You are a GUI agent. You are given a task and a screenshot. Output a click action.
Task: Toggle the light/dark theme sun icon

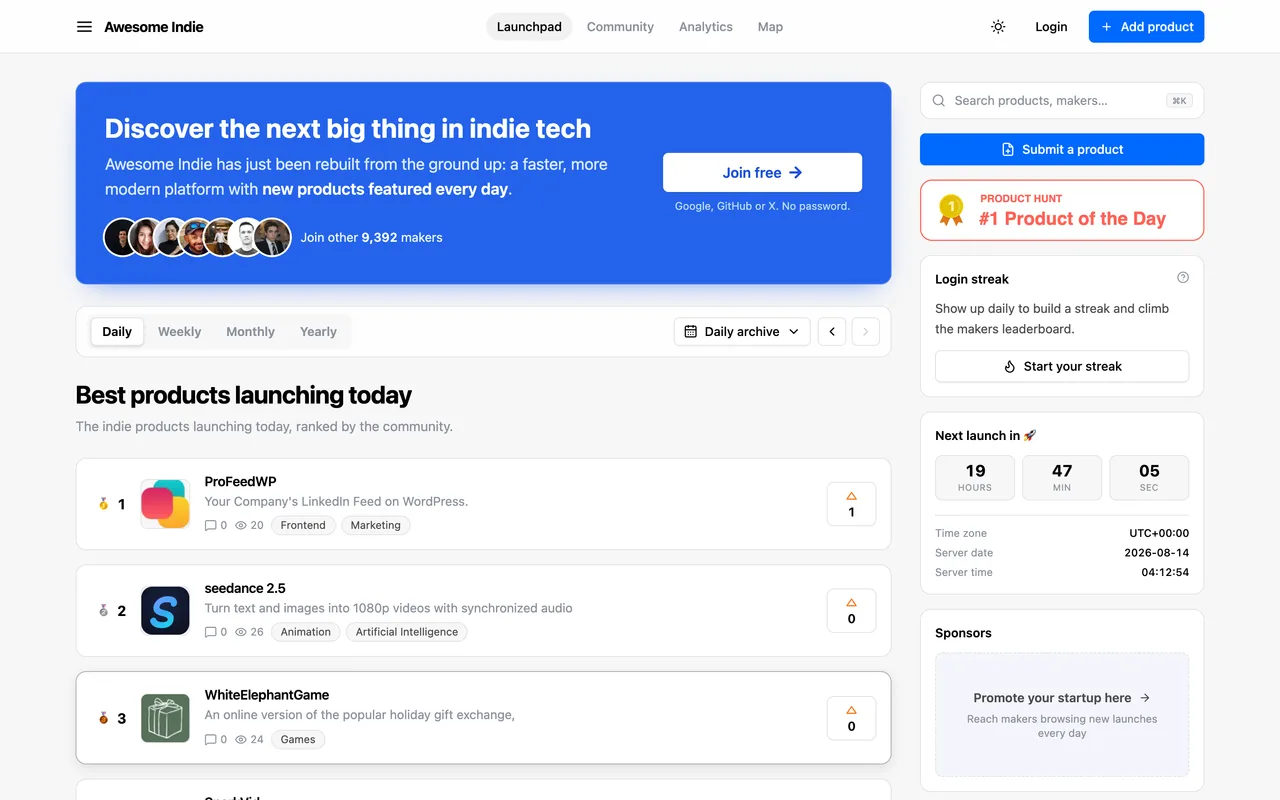click(x=998, y=27)
